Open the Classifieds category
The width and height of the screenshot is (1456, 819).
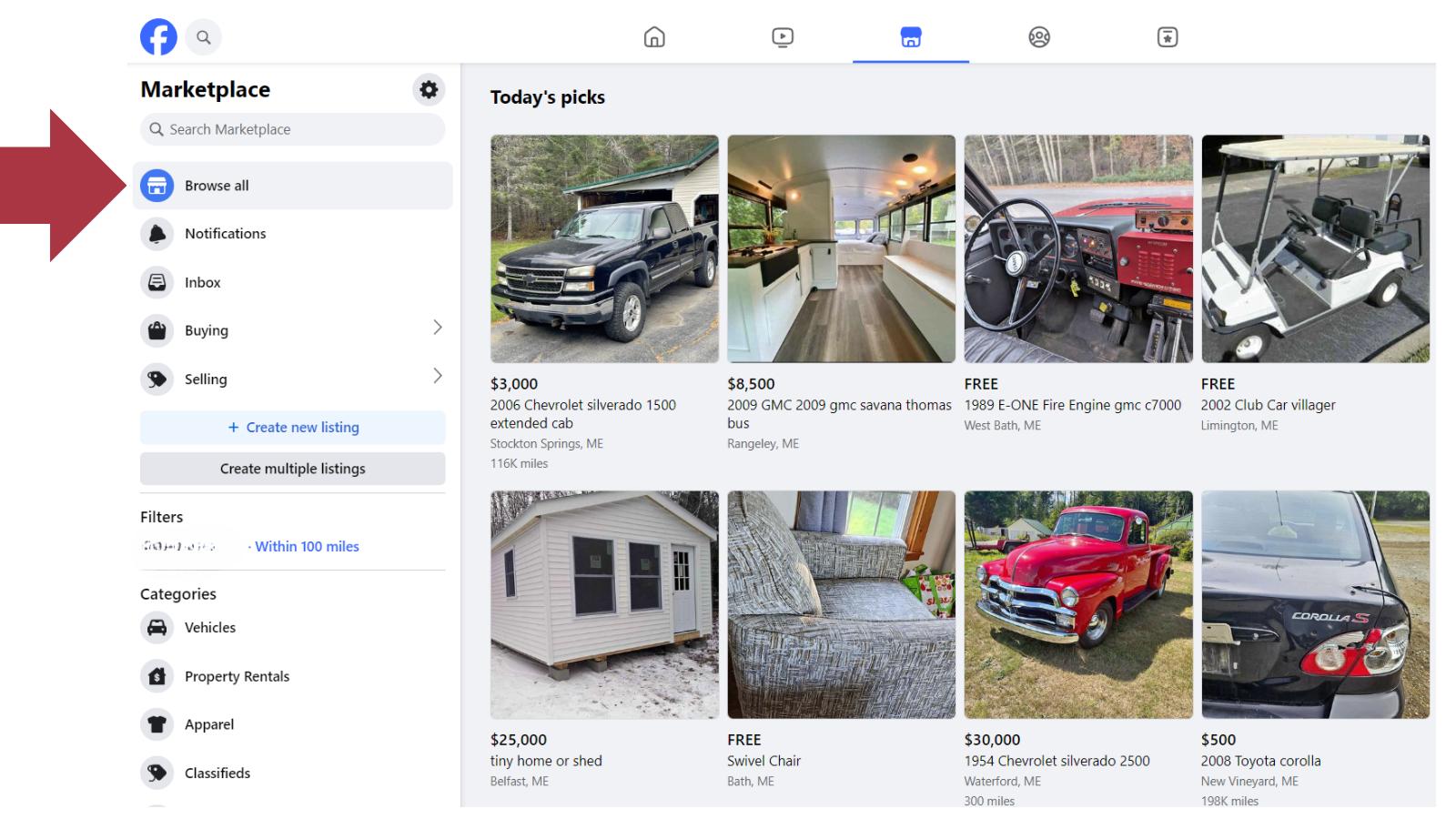(156, 773)
